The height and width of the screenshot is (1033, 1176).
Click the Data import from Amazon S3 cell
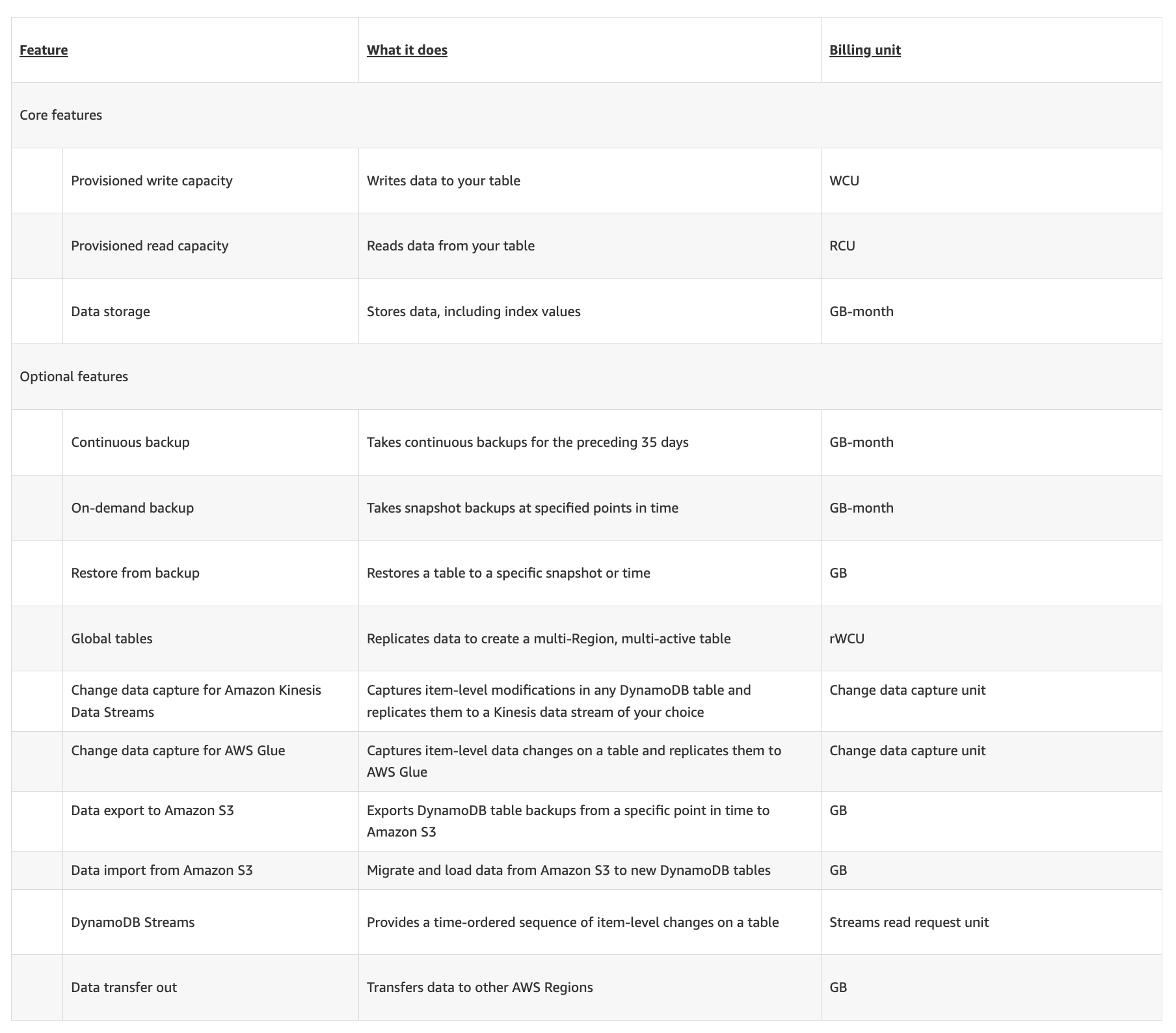[161, 870]
